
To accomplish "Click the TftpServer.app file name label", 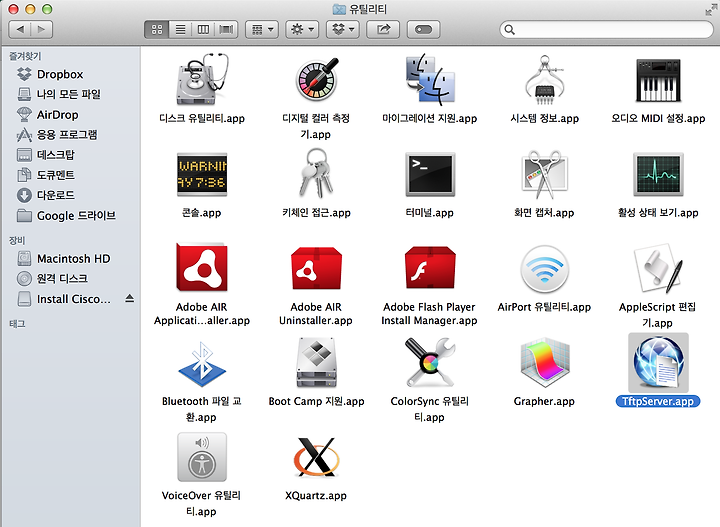I will coord(658,401).
